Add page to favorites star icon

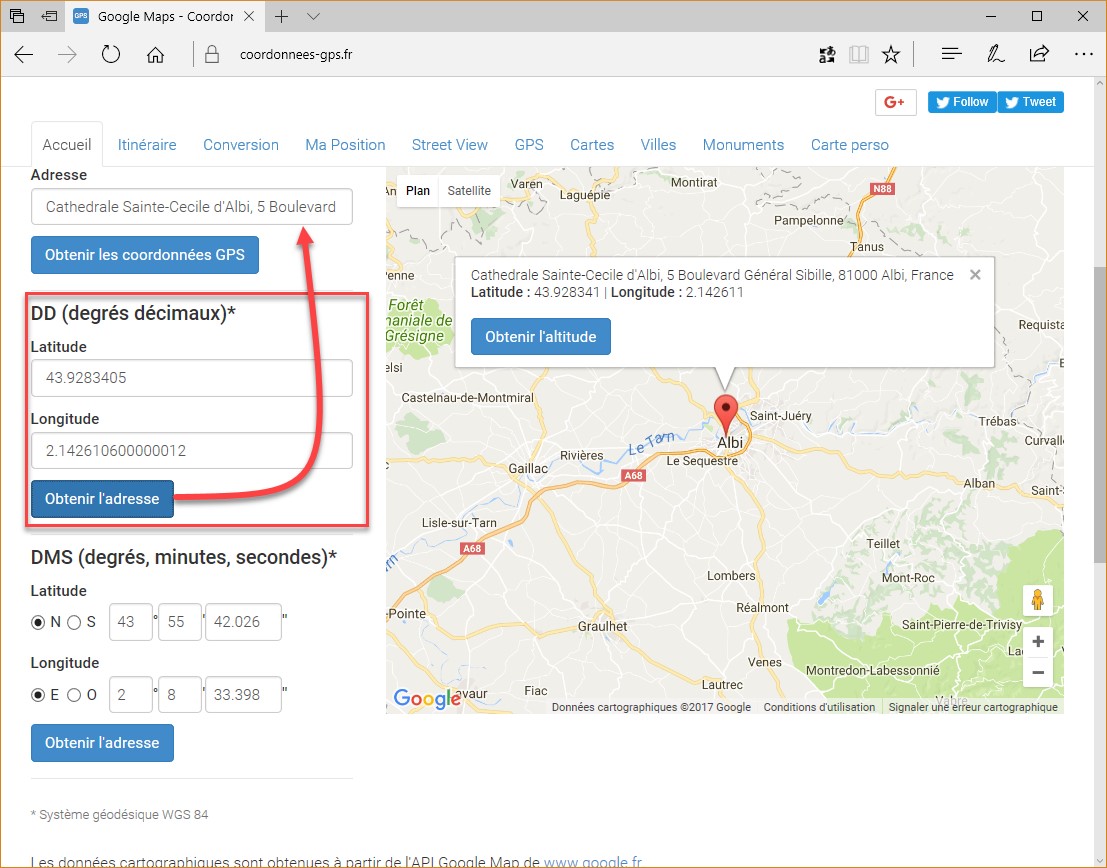(891, 55)
